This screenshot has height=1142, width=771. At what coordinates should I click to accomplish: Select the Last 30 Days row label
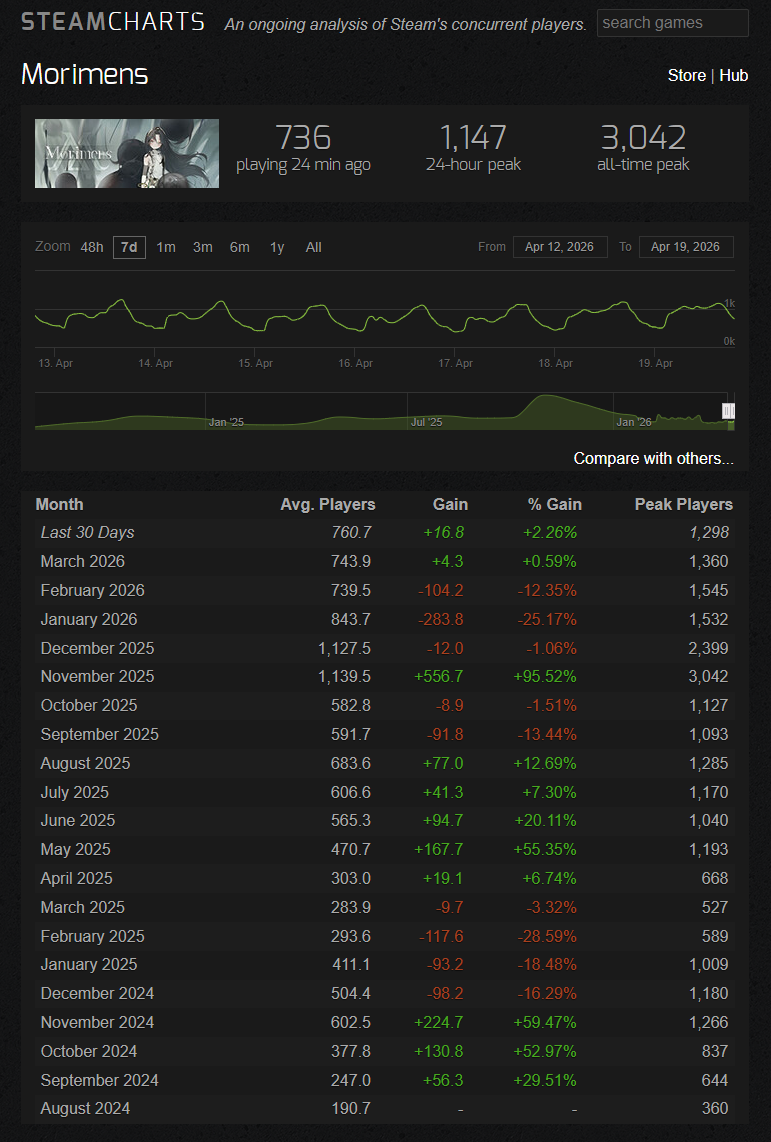click(87, 532)
